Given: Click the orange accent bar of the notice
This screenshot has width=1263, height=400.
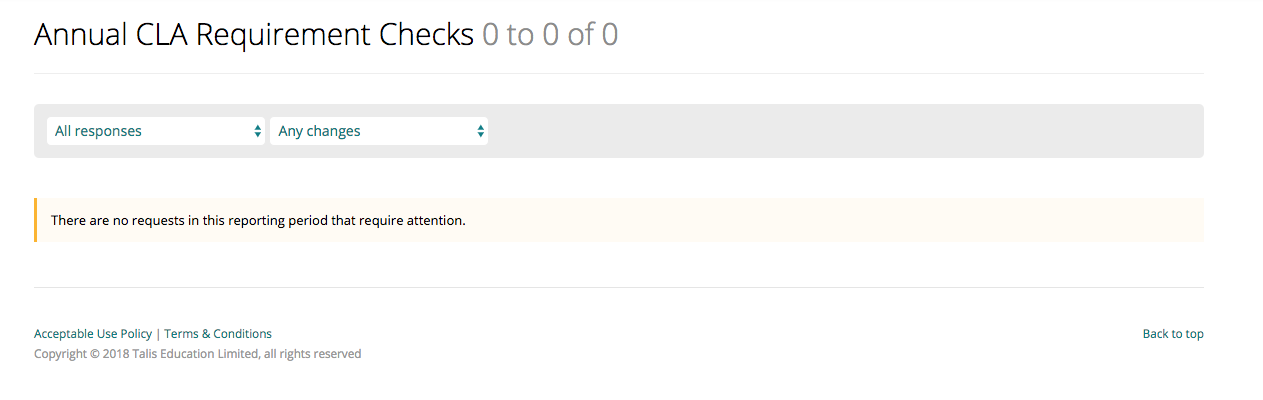Looking at the screenshot, I should click(x=36, y=220).
